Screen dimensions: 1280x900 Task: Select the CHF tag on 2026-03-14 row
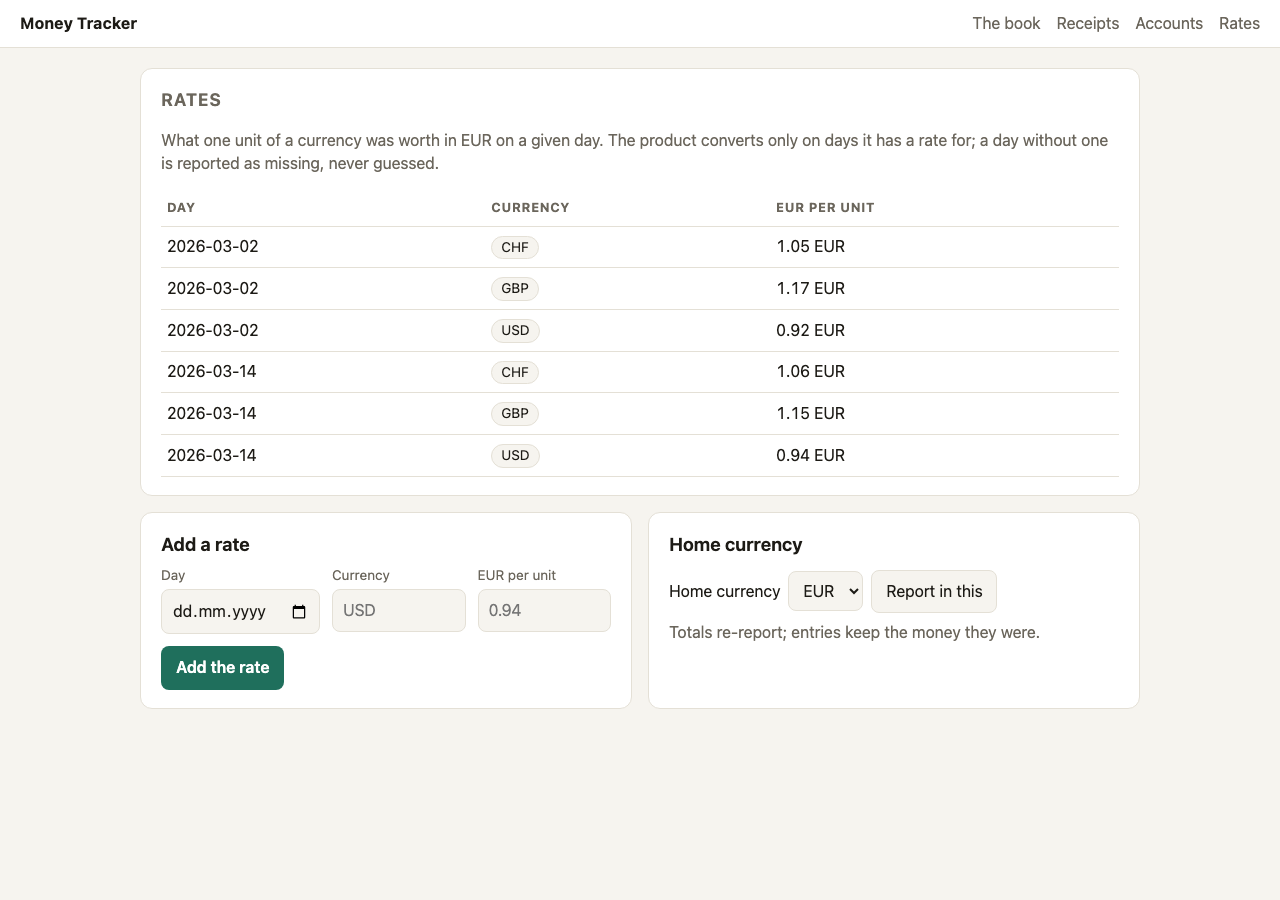[515, 372]
